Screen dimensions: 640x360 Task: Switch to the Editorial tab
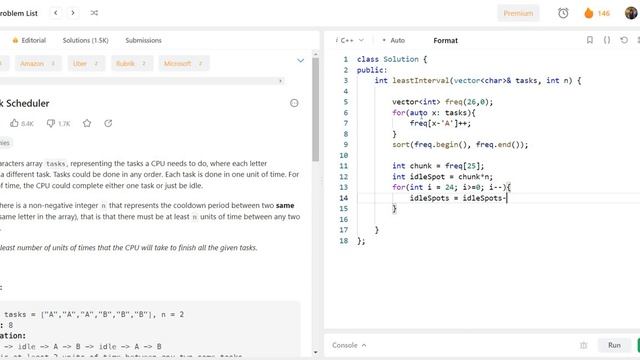(29, 40)
